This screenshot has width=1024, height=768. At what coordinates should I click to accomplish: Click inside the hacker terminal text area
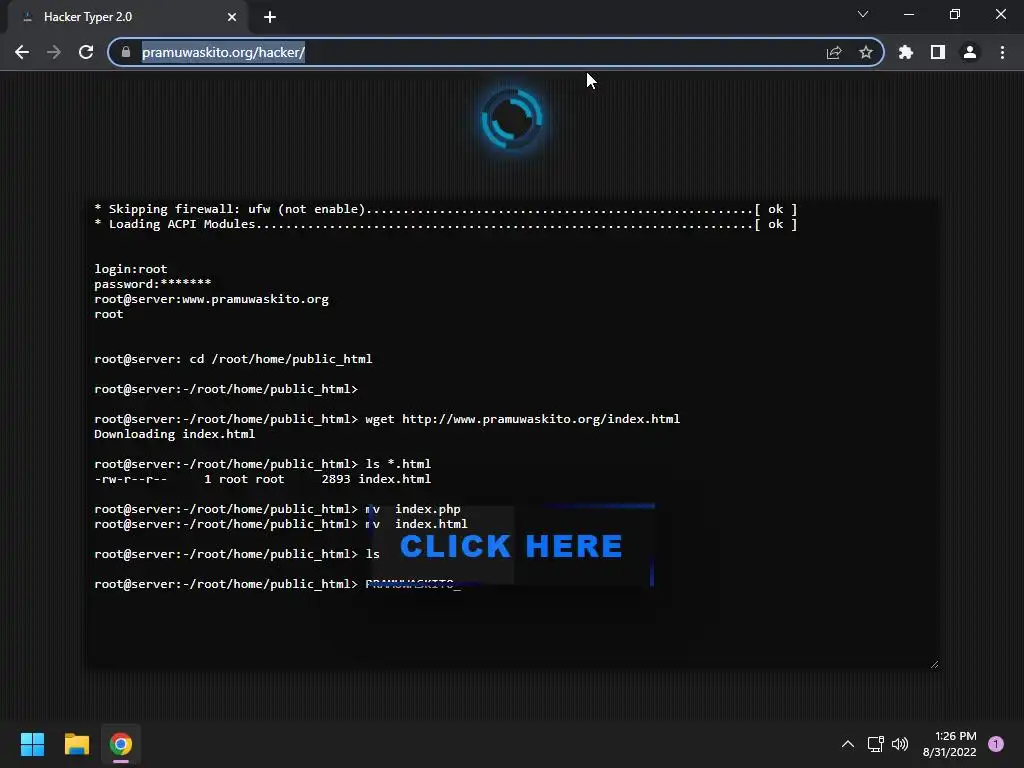click(x=512, y=434)
